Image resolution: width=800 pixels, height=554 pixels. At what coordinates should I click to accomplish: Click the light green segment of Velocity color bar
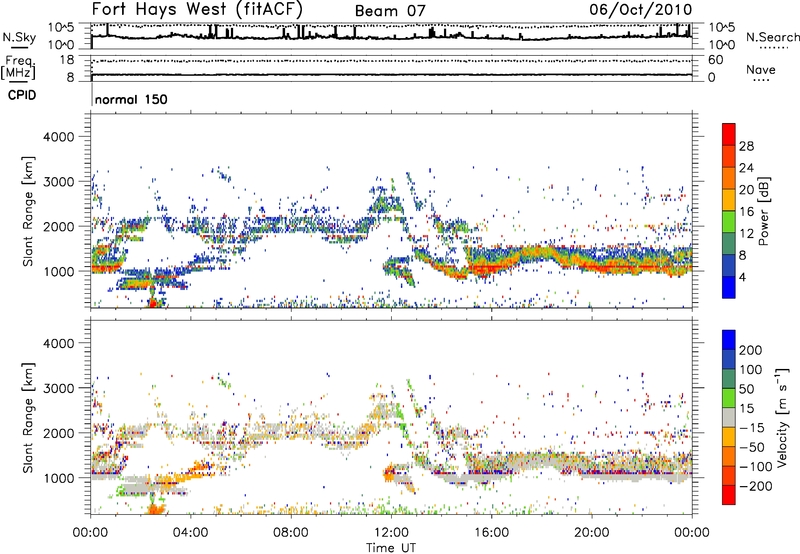(729, 397)
